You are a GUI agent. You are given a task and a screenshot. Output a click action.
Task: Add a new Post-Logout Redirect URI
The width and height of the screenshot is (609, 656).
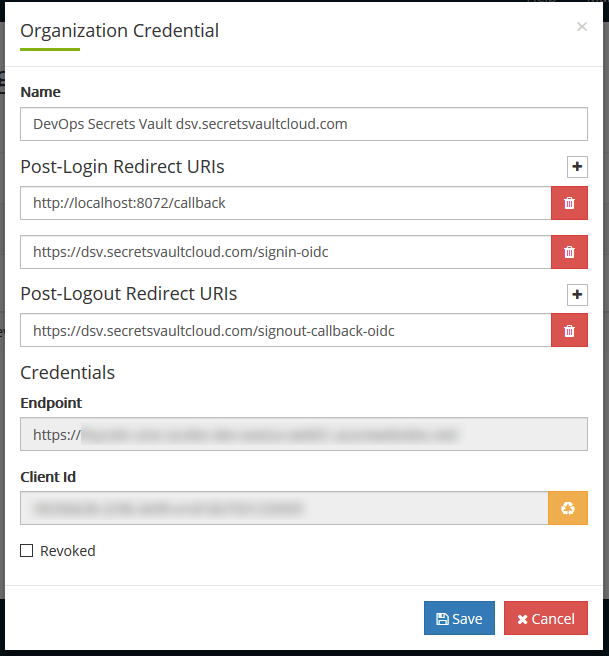577,295
